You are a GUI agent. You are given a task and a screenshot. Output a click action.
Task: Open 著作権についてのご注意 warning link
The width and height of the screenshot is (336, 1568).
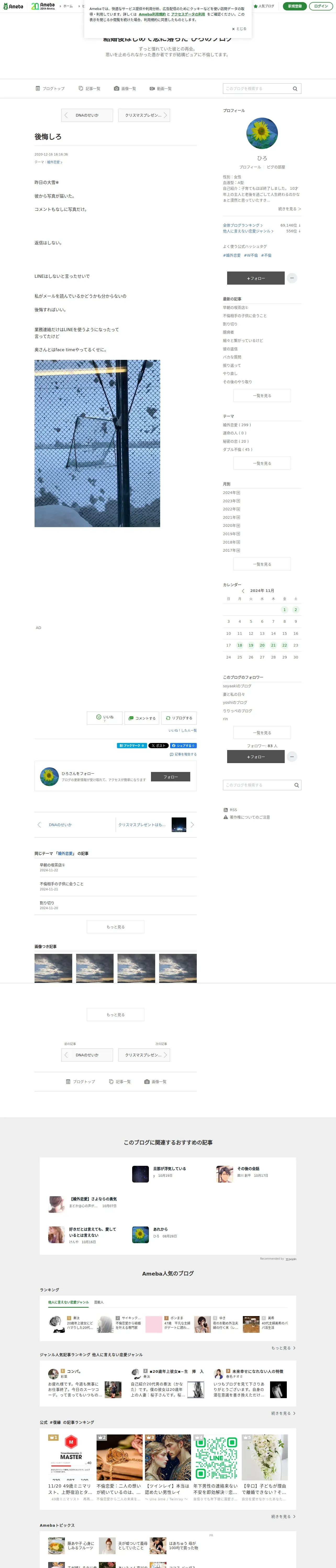click(247, 817)
